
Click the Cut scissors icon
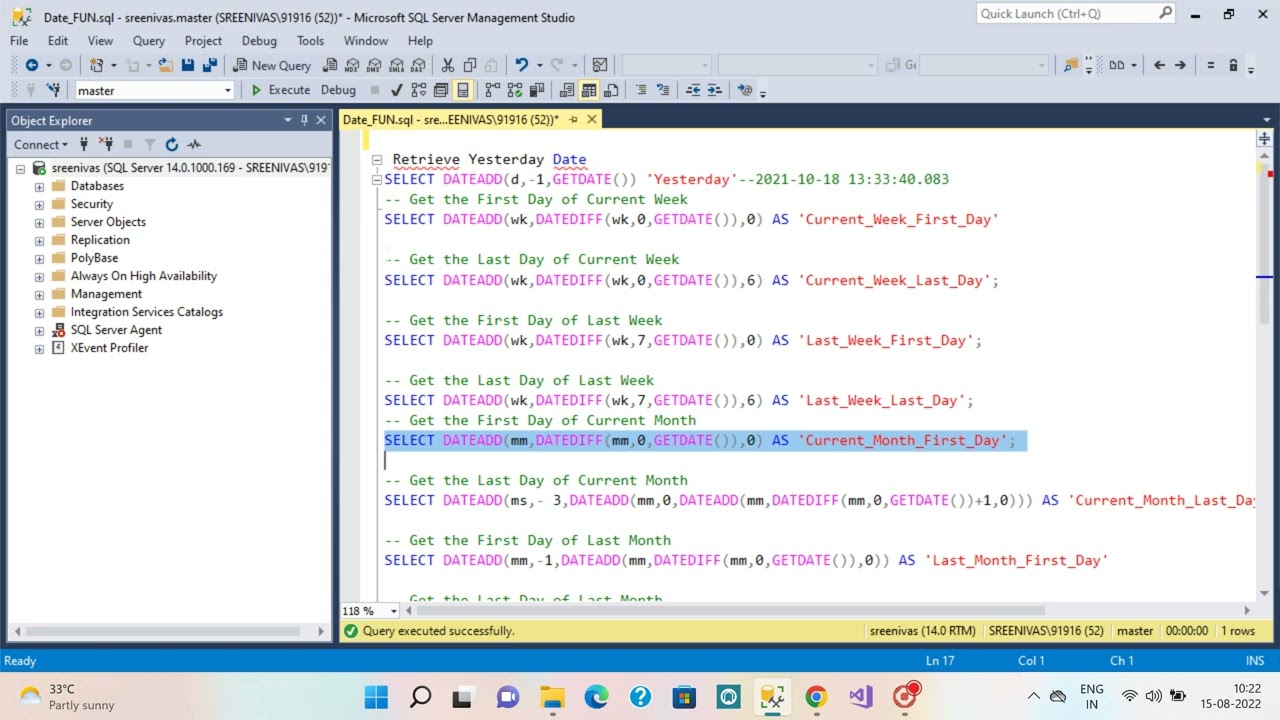(x=447, y=65)
